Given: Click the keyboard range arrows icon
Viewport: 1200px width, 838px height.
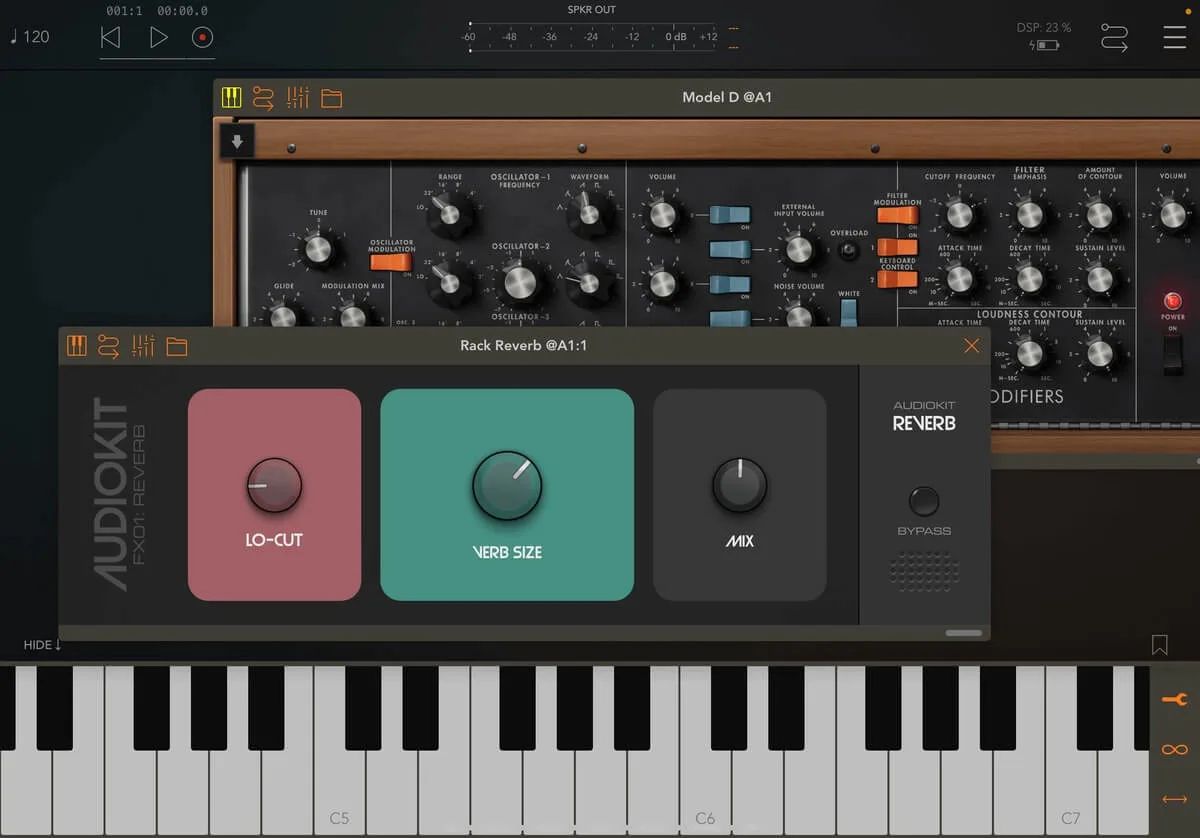Looking at the screenshot, I should [1175, 799].
